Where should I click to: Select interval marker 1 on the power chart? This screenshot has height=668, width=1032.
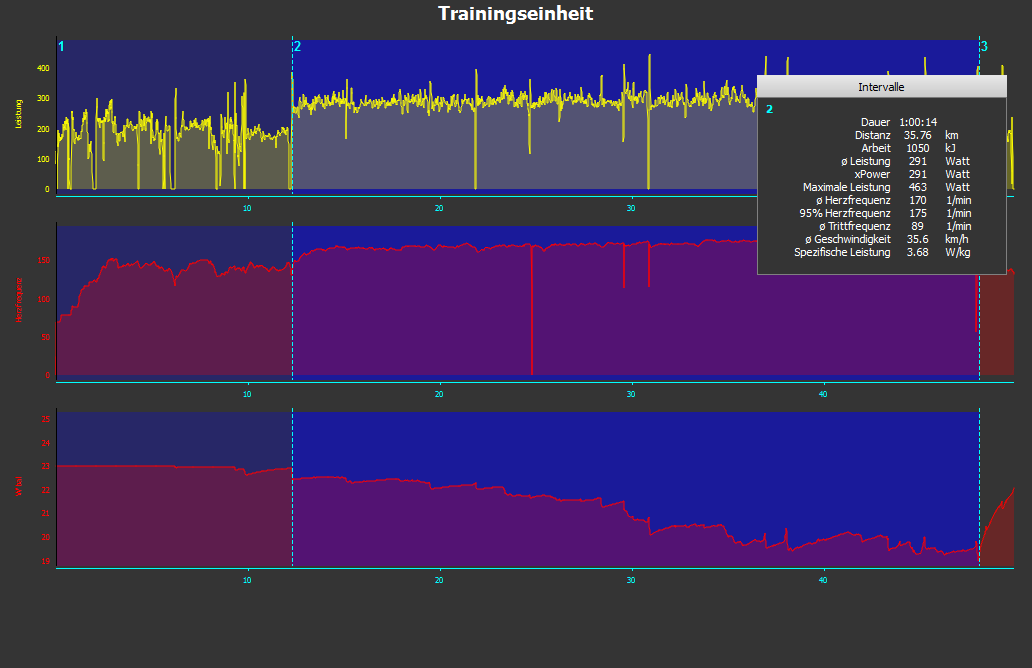61,47
